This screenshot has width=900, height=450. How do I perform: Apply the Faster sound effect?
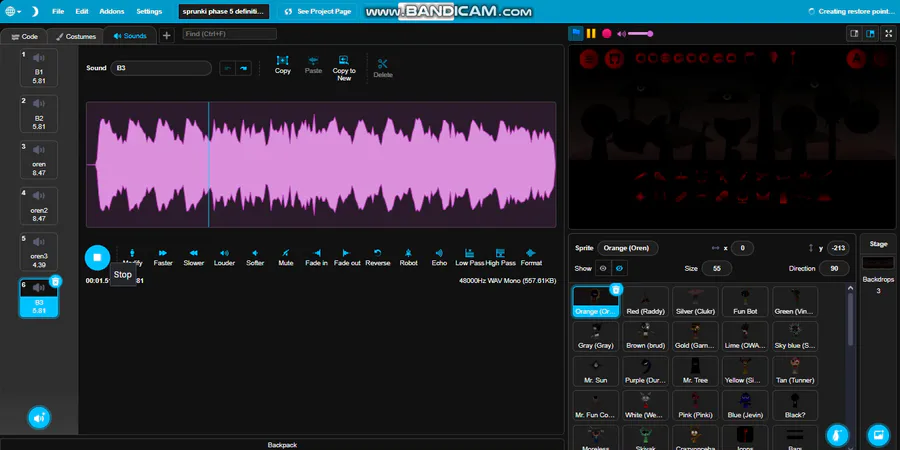163,257
